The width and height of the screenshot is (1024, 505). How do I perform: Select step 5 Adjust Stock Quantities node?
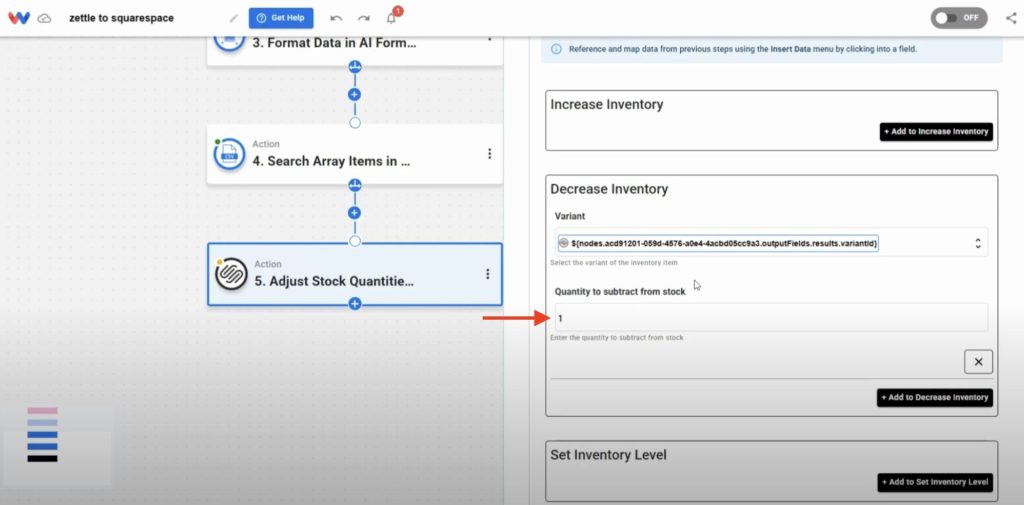(355, 274)
